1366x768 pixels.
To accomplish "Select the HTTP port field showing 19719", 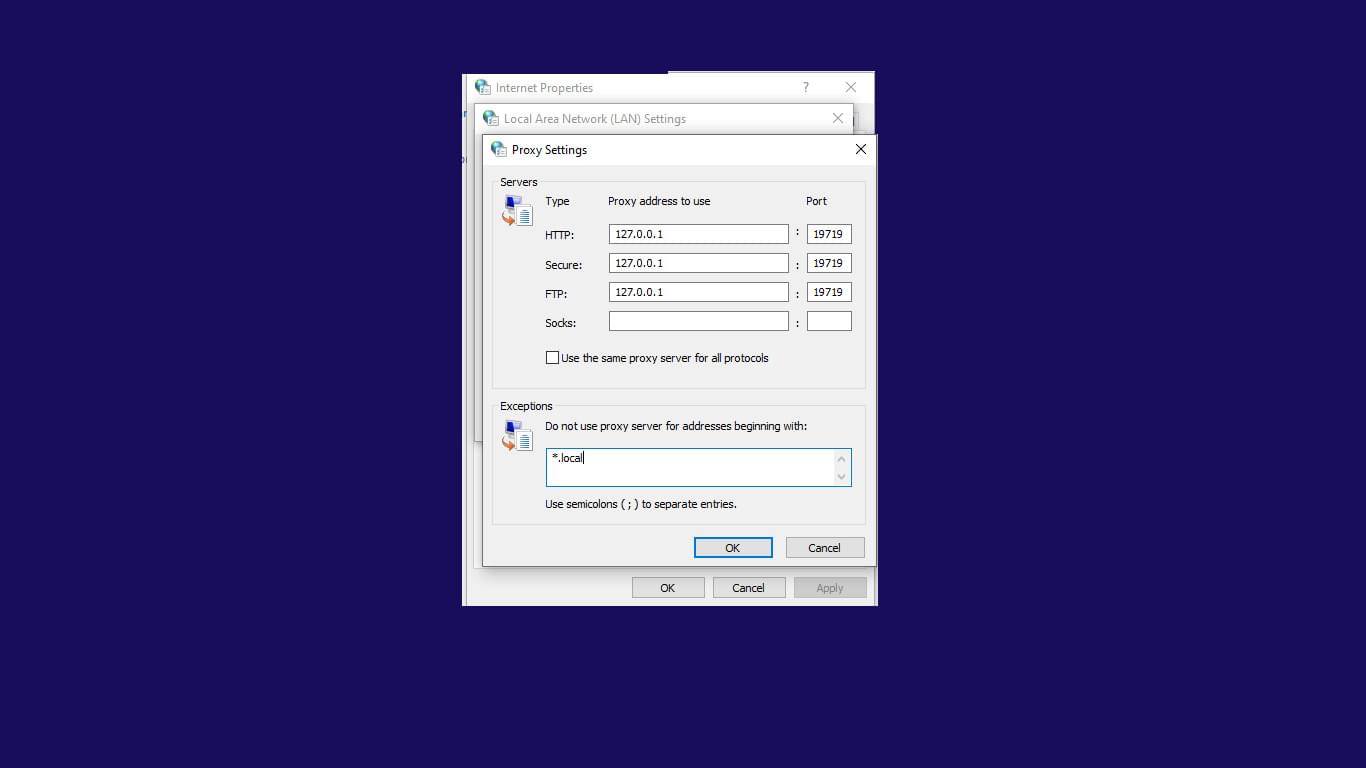I will click(829, 233).
